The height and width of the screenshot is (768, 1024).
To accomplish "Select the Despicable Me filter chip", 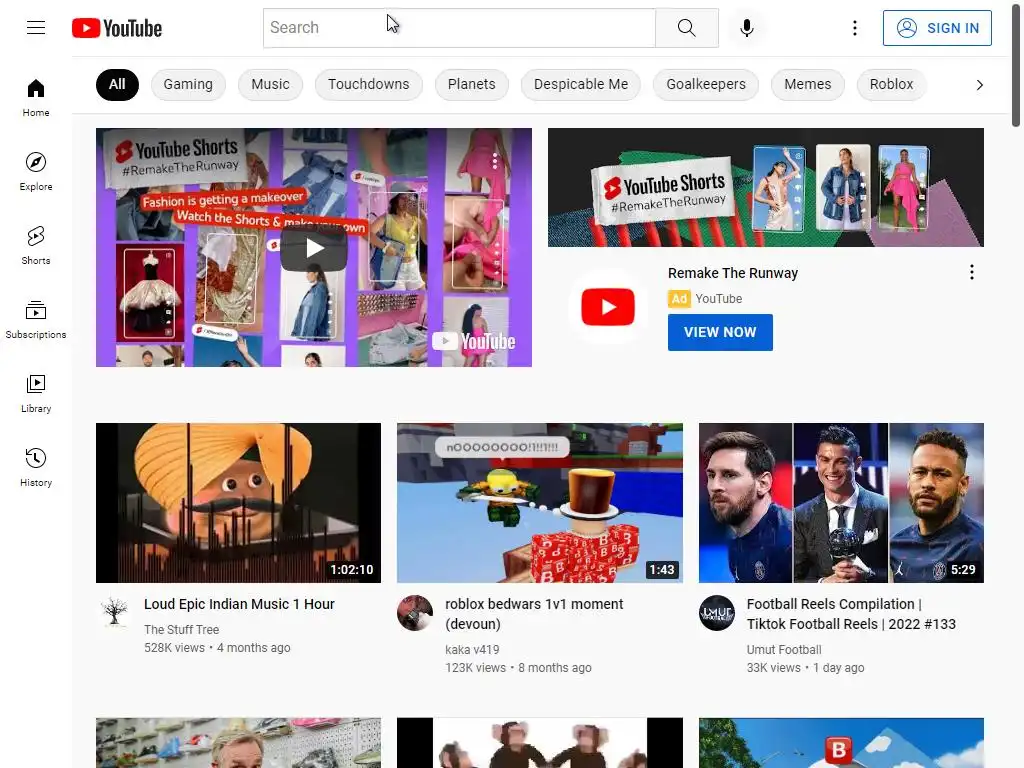I will click(581, 85).
